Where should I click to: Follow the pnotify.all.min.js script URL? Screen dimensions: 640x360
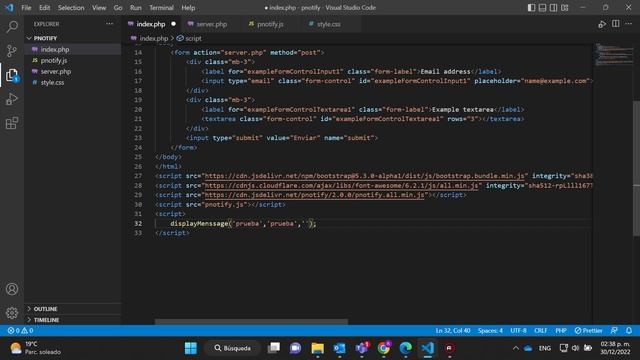[314, 195]
